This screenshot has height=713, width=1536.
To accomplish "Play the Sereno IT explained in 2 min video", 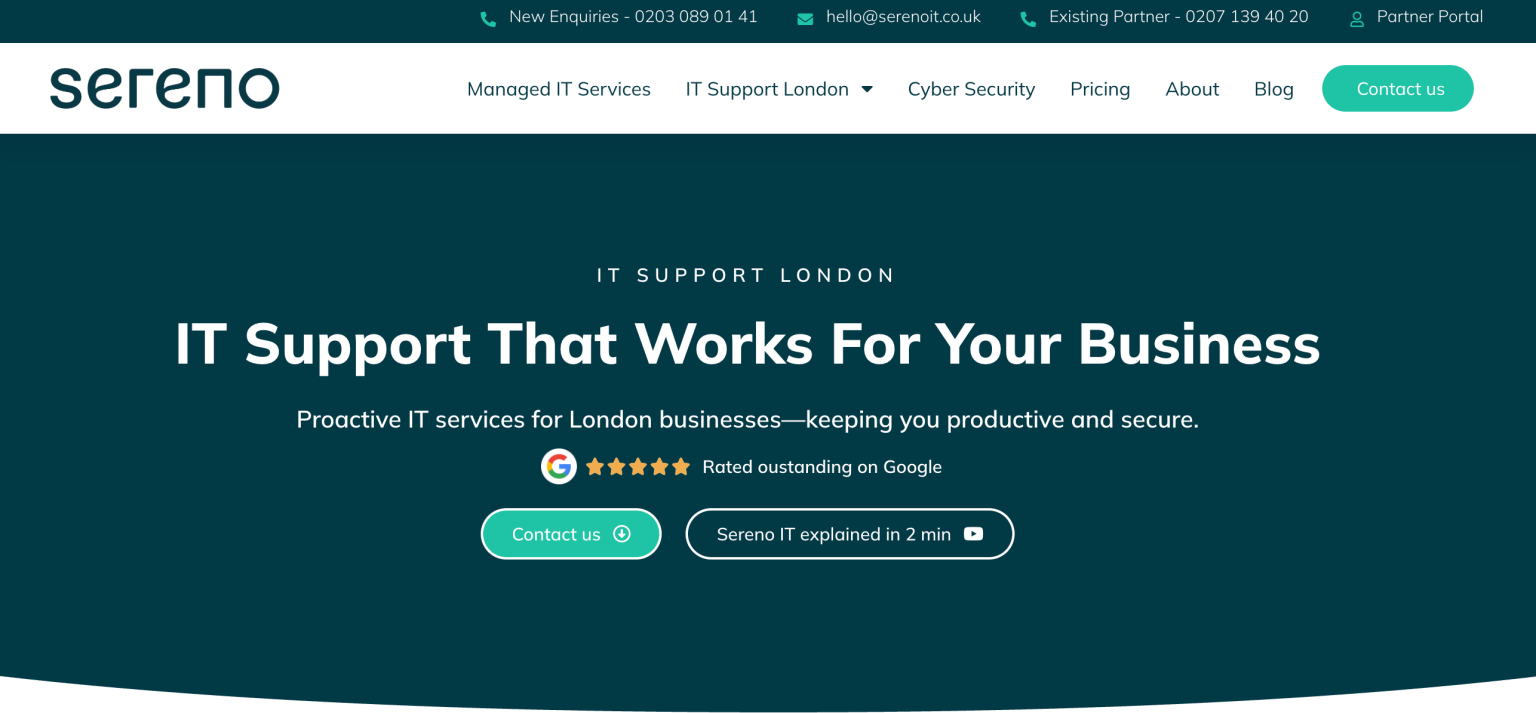I will [849, 534].
